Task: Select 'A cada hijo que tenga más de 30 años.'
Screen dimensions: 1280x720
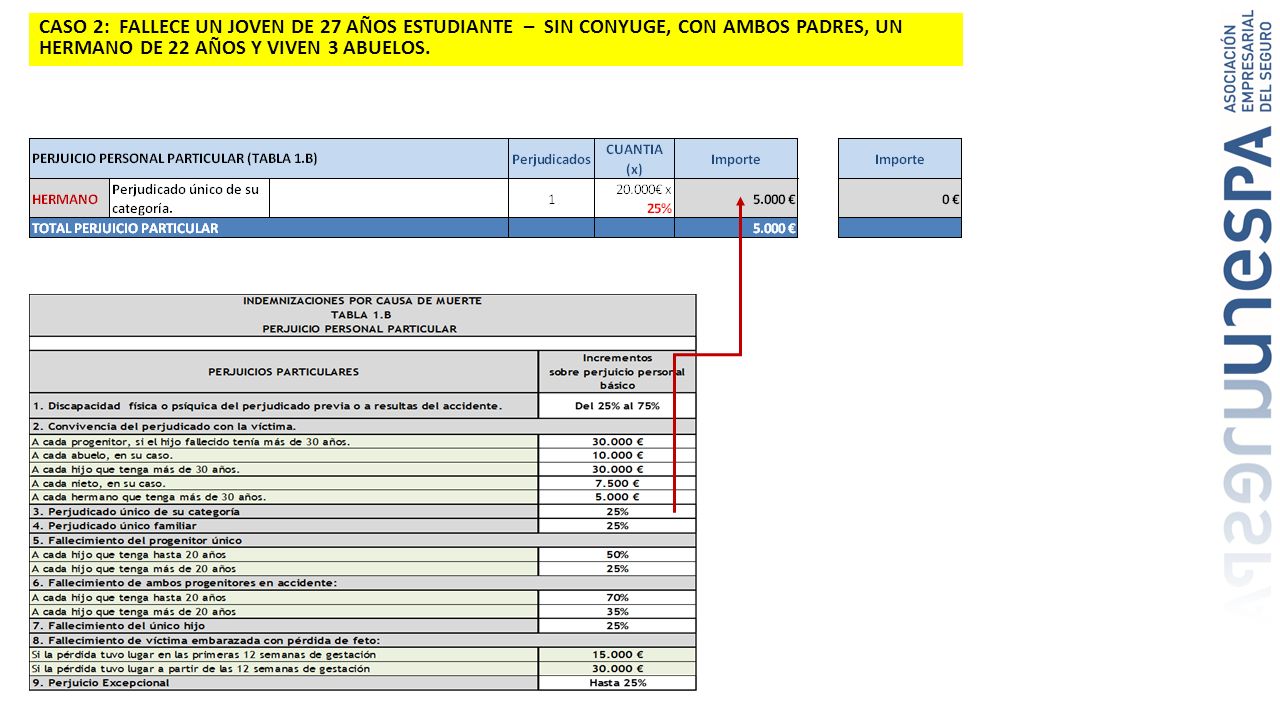Action: (284, 469)
